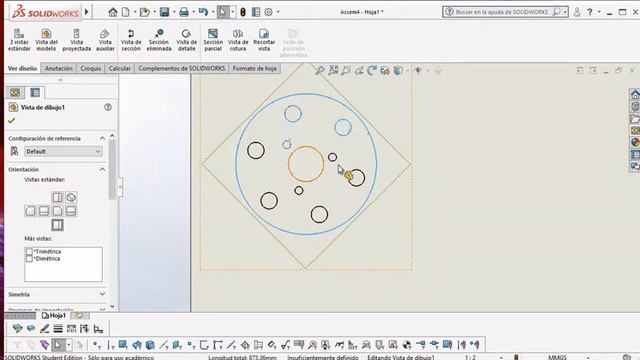640x360 pixels.
Task: Open the arrow next to the bottom selection tool
Action: click(x=69, y=345)
